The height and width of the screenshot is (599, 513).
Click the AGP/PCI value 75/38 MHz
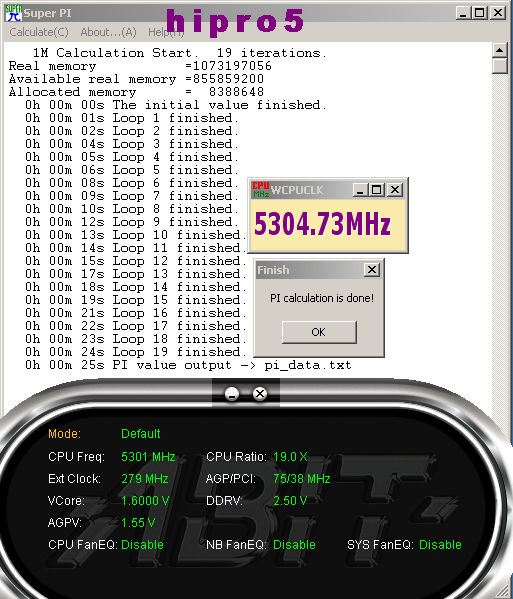coord(302,479)
